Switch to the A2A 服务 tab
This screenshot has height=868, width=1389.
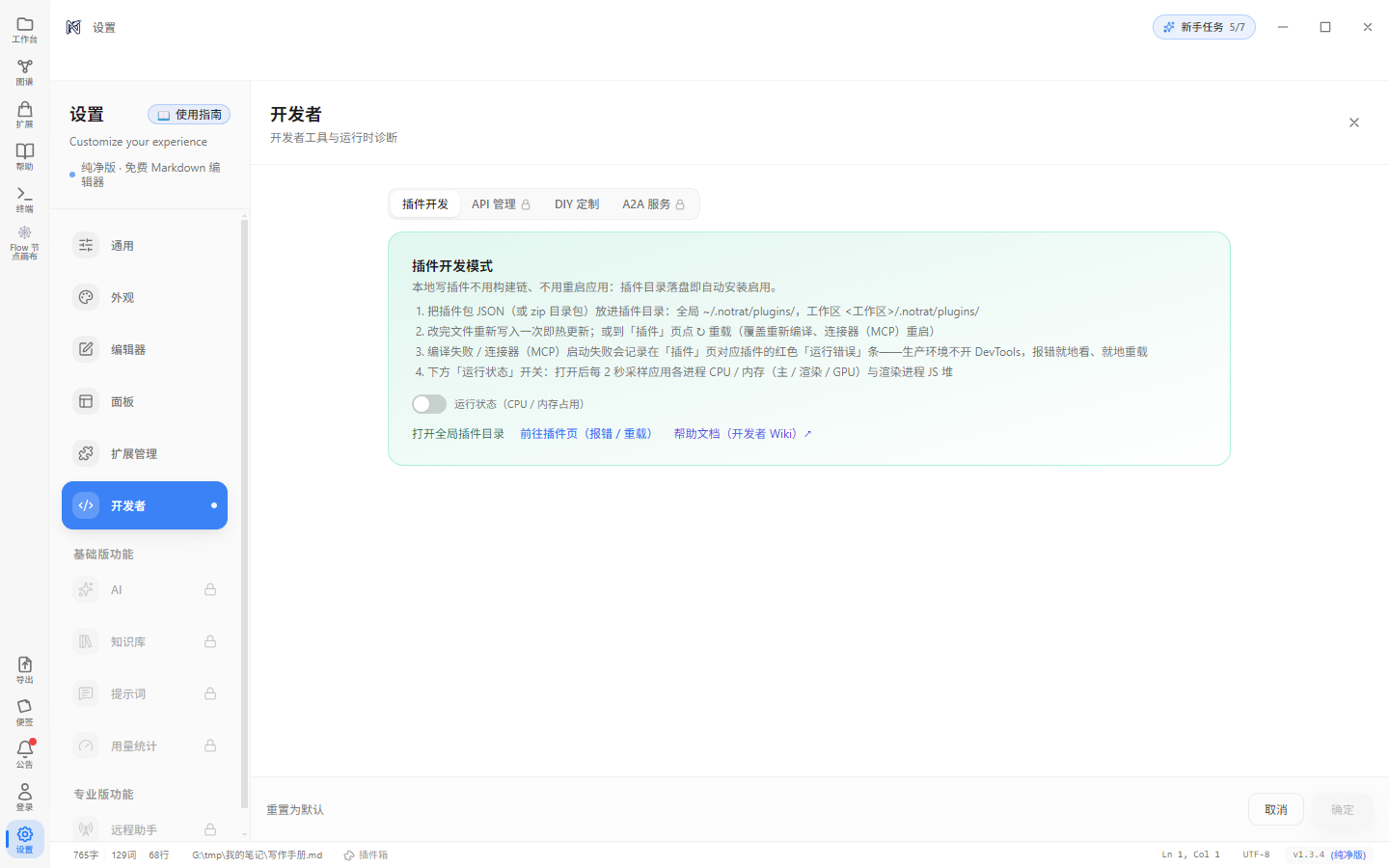[x=653, y=204]
